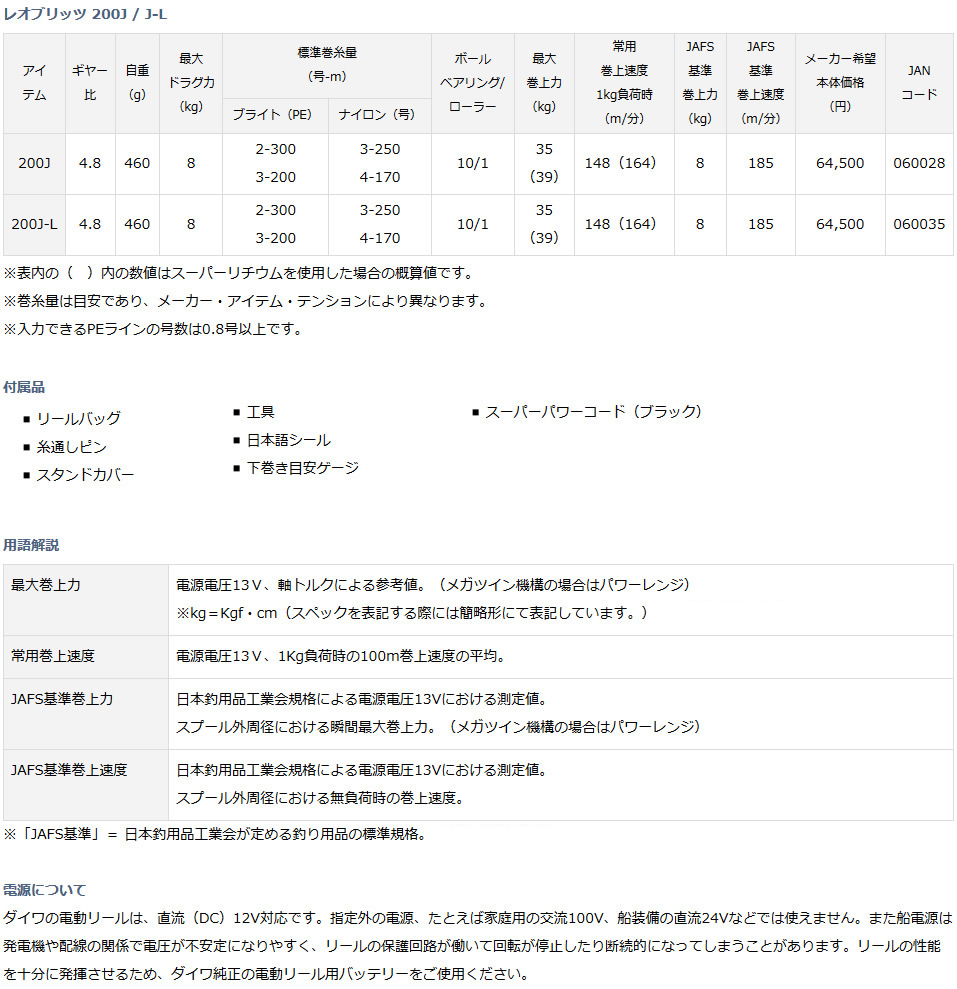Screen dimensions: 957x989
Task: Select the 常用巻上速度 1kg負荷時 column header
Action: (x=624, y=83)
